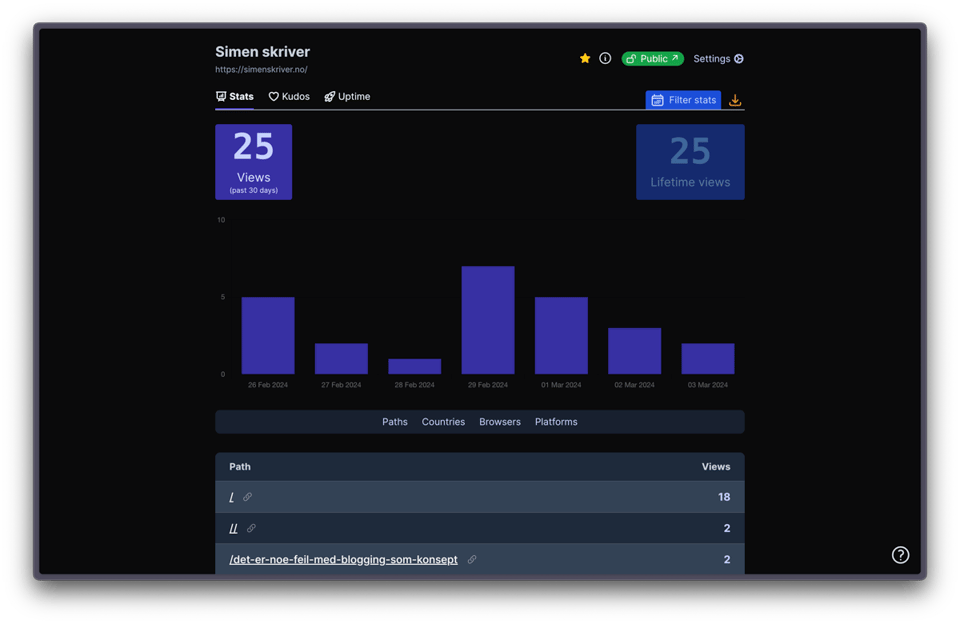The image size is (960, 624).
Task: Select the Stats tab
Action: [x=235, y=97]
